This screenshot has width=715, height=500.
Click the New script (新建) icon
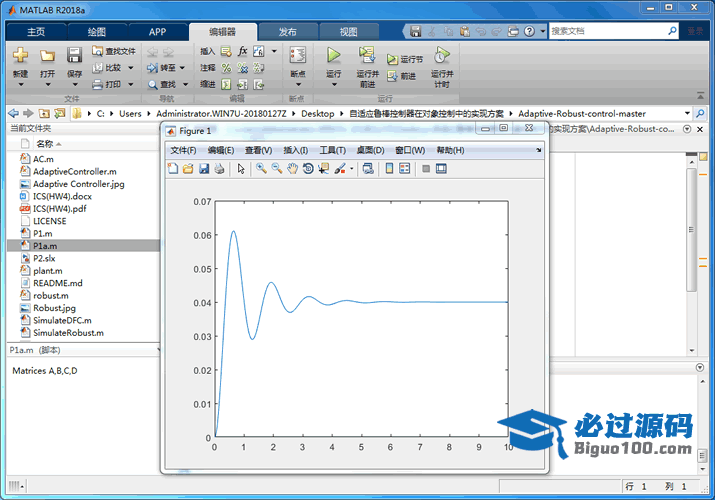tap(21, 55)
